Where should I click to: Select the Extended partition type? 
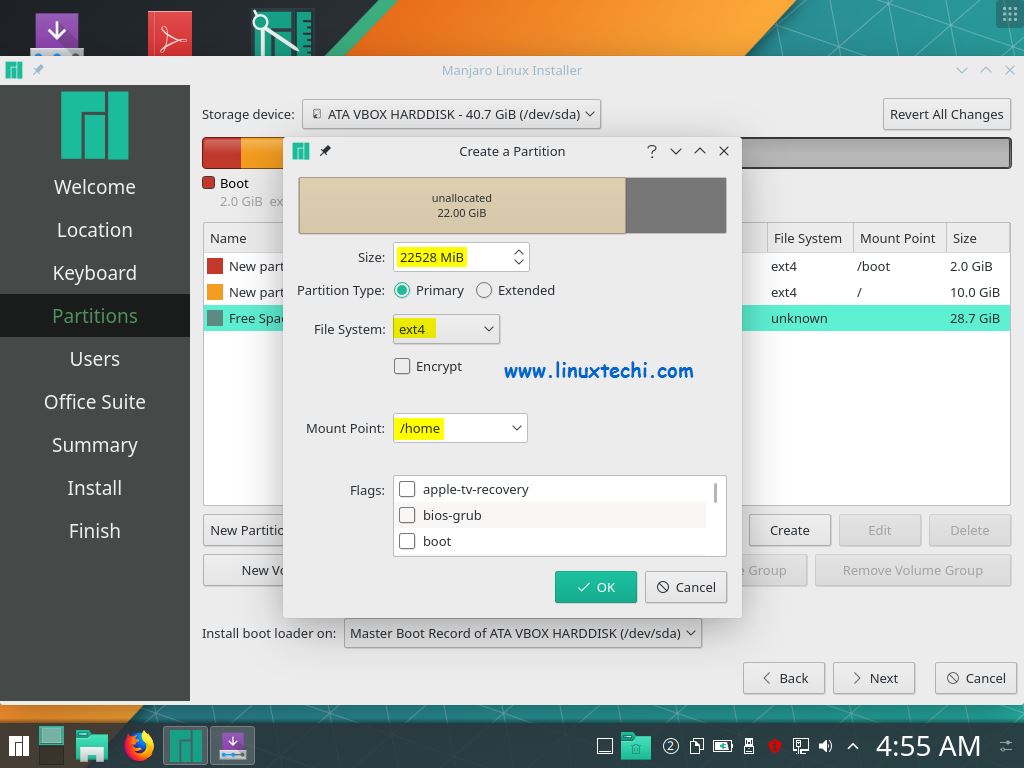(483, 290)
